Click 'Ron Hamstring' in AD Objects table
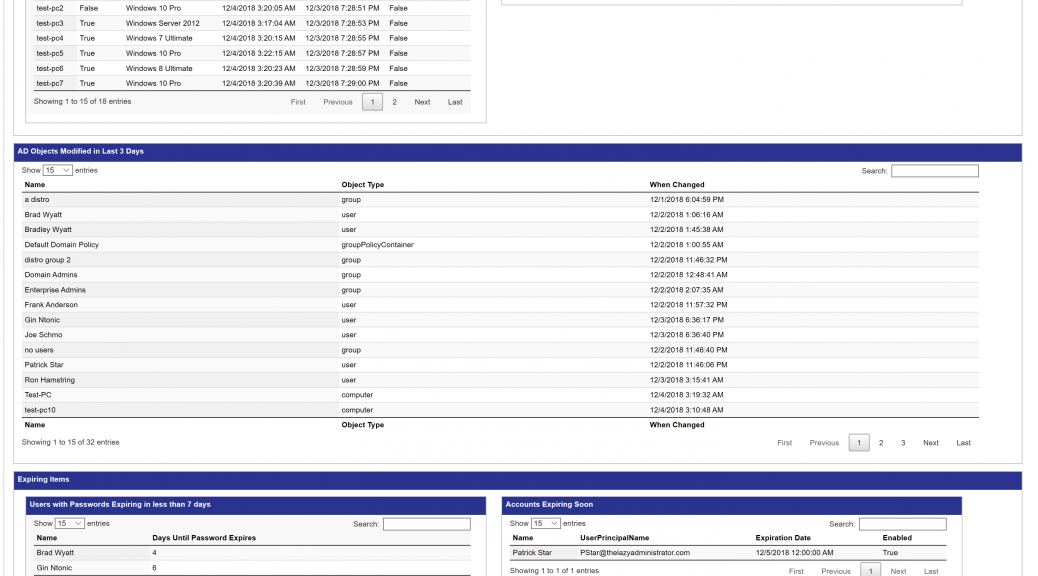The width and height of the screenshot is (1038, 576). tap(50, 380)
